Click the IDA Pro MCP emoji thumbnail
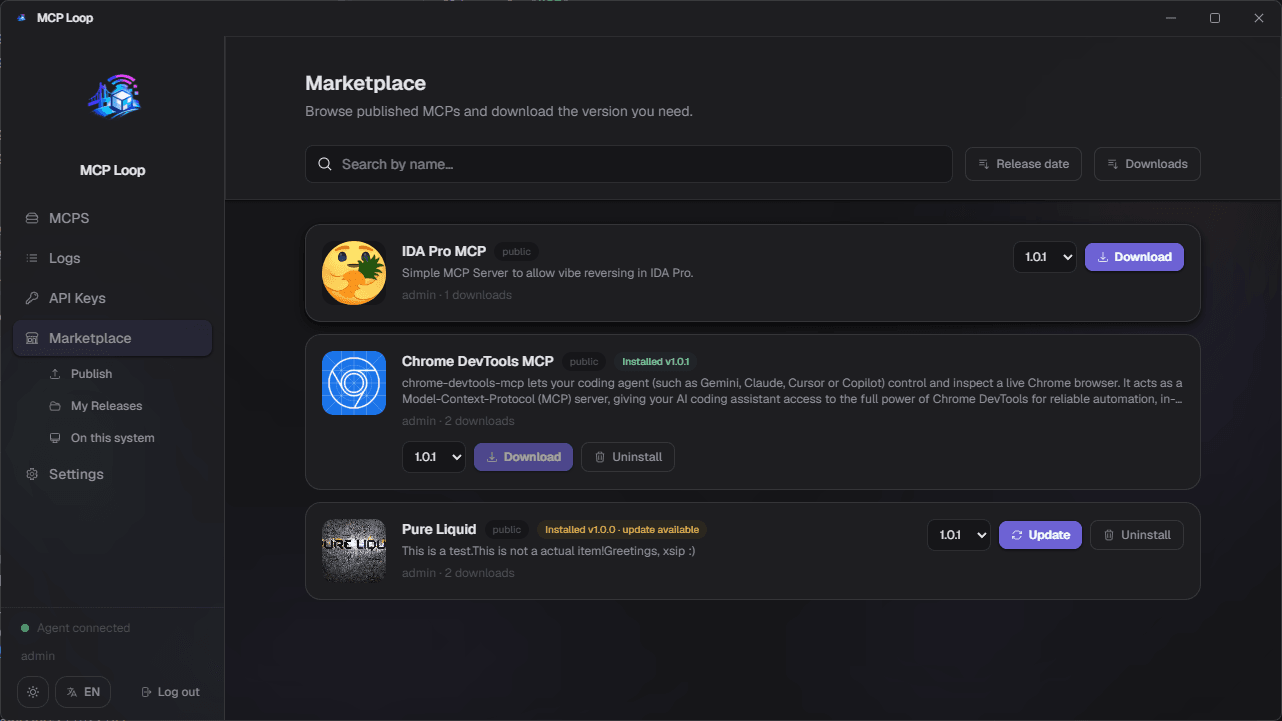Image resolution: width=1282 pixels, height=721 pixels. point(354,273)
